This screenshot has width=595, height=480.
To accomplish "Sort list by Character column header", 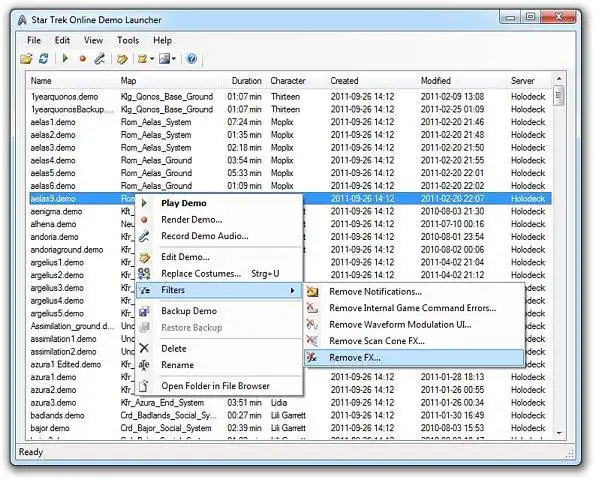I will [x=297, y=81].
